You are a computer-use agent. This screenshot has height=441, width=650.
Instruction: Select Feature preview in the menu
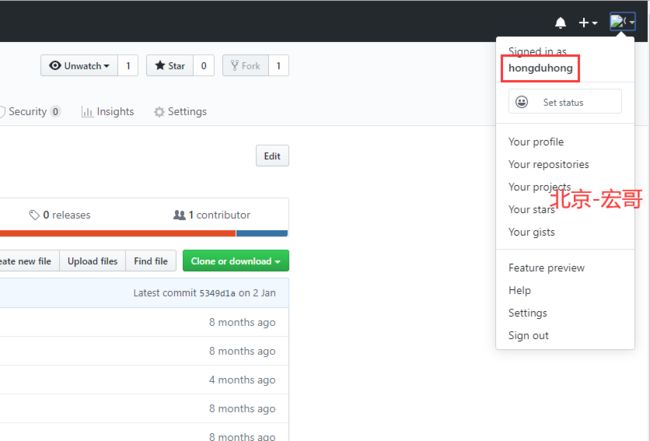(x=546, y=268)
